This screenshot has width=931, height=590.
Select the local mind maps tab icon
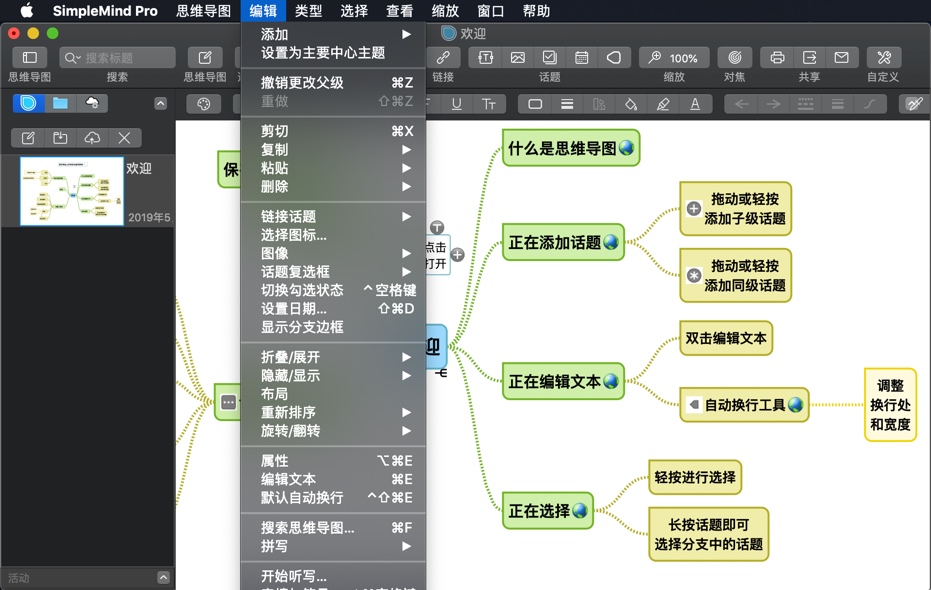tap(28, 103)
